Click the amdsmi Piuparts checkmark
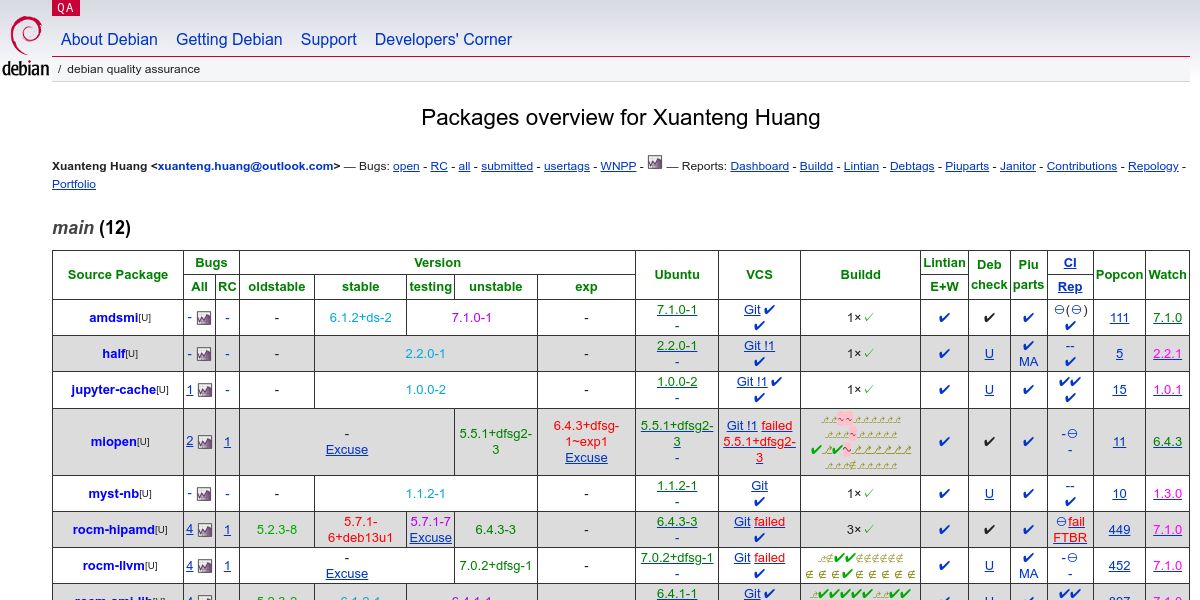This screenshot has width=1200, height=600. [1028, 318]
